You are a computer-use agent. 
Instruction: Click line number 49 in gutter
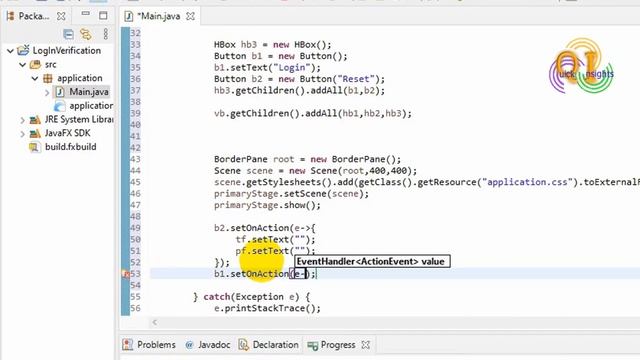pos(135,228)
